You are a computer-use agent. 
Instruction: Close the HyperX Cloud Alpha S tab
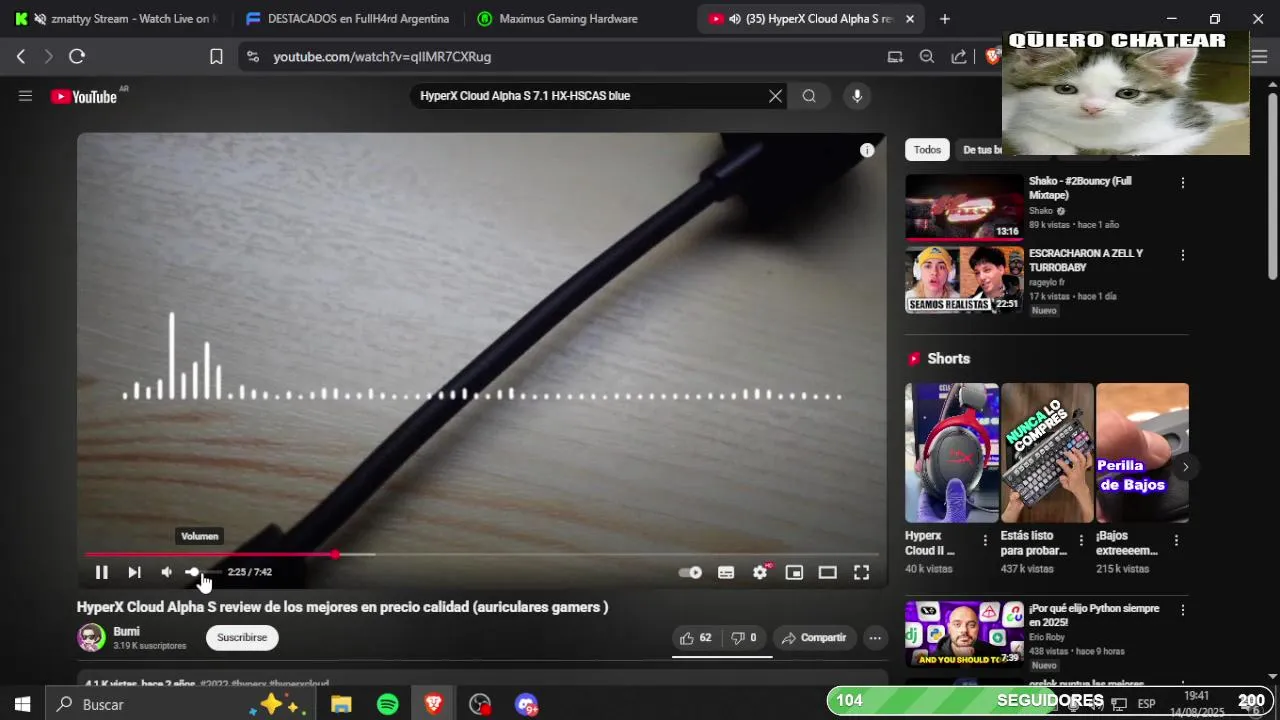[x=909, y=19]
